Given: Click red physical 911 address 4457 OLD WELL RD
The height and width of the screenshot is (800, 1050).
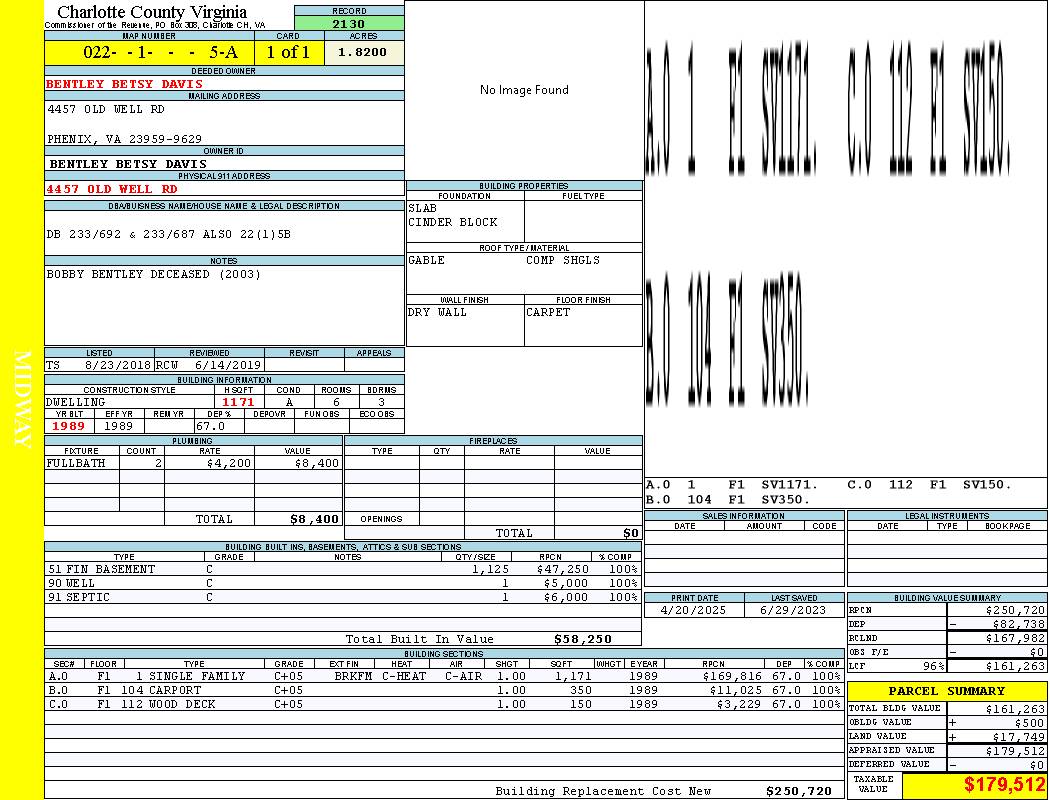Looking at the screenshot, I should (x=112, y=189).
